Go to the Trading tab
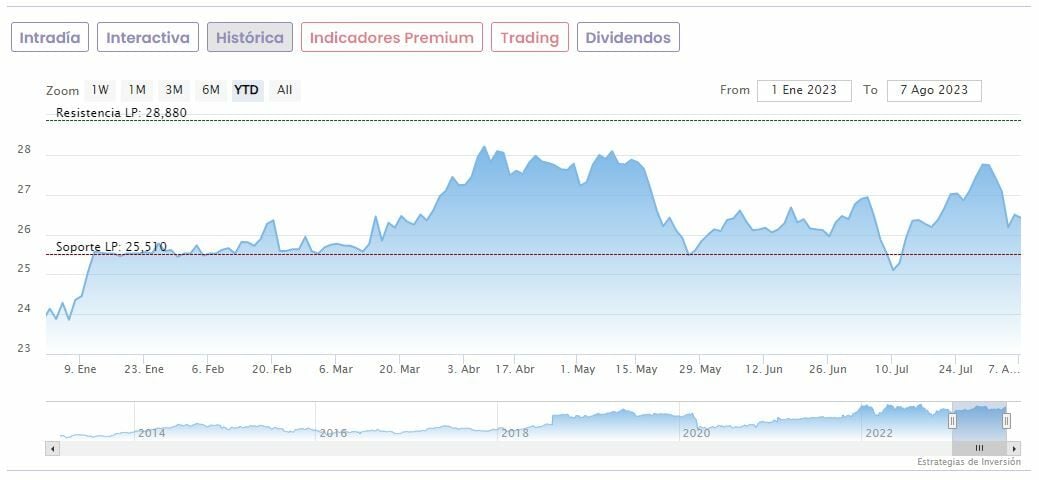The height and width of the screenshot is (480, 1039). point(529,38)
